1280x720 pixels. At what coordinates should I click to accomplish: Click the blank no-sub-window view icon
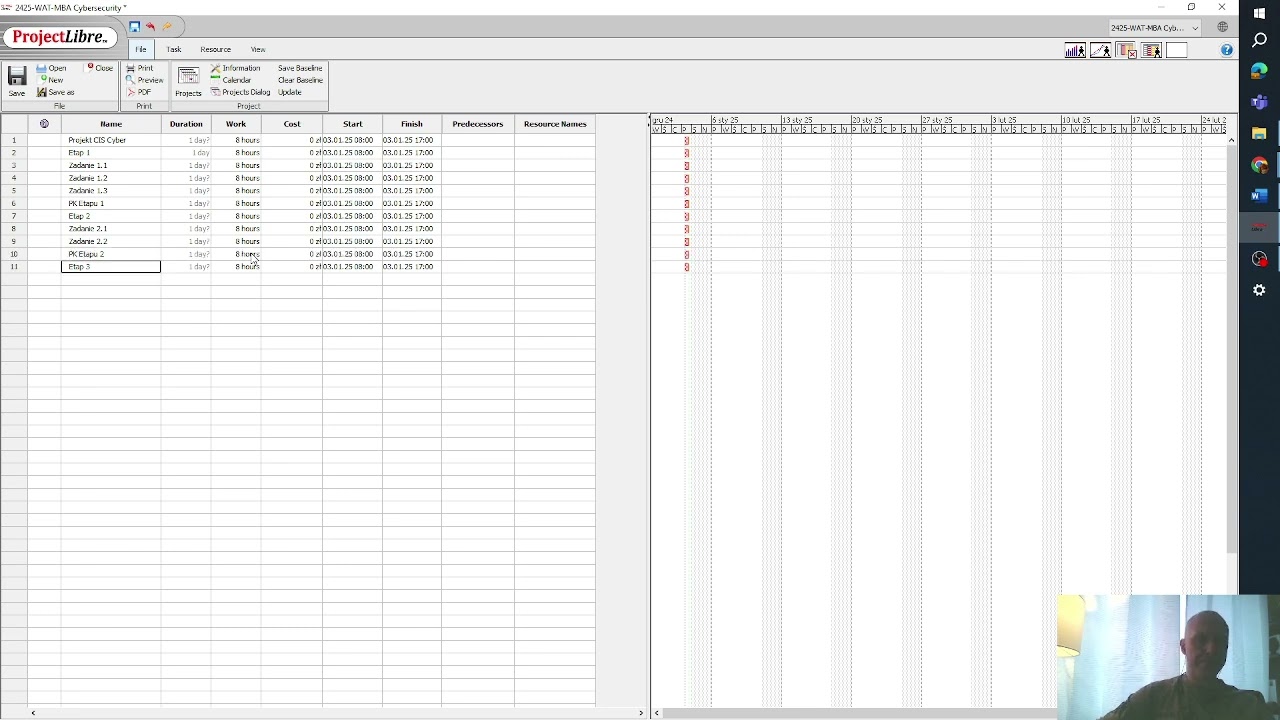pyautogui.click(x=1176, y=51)
